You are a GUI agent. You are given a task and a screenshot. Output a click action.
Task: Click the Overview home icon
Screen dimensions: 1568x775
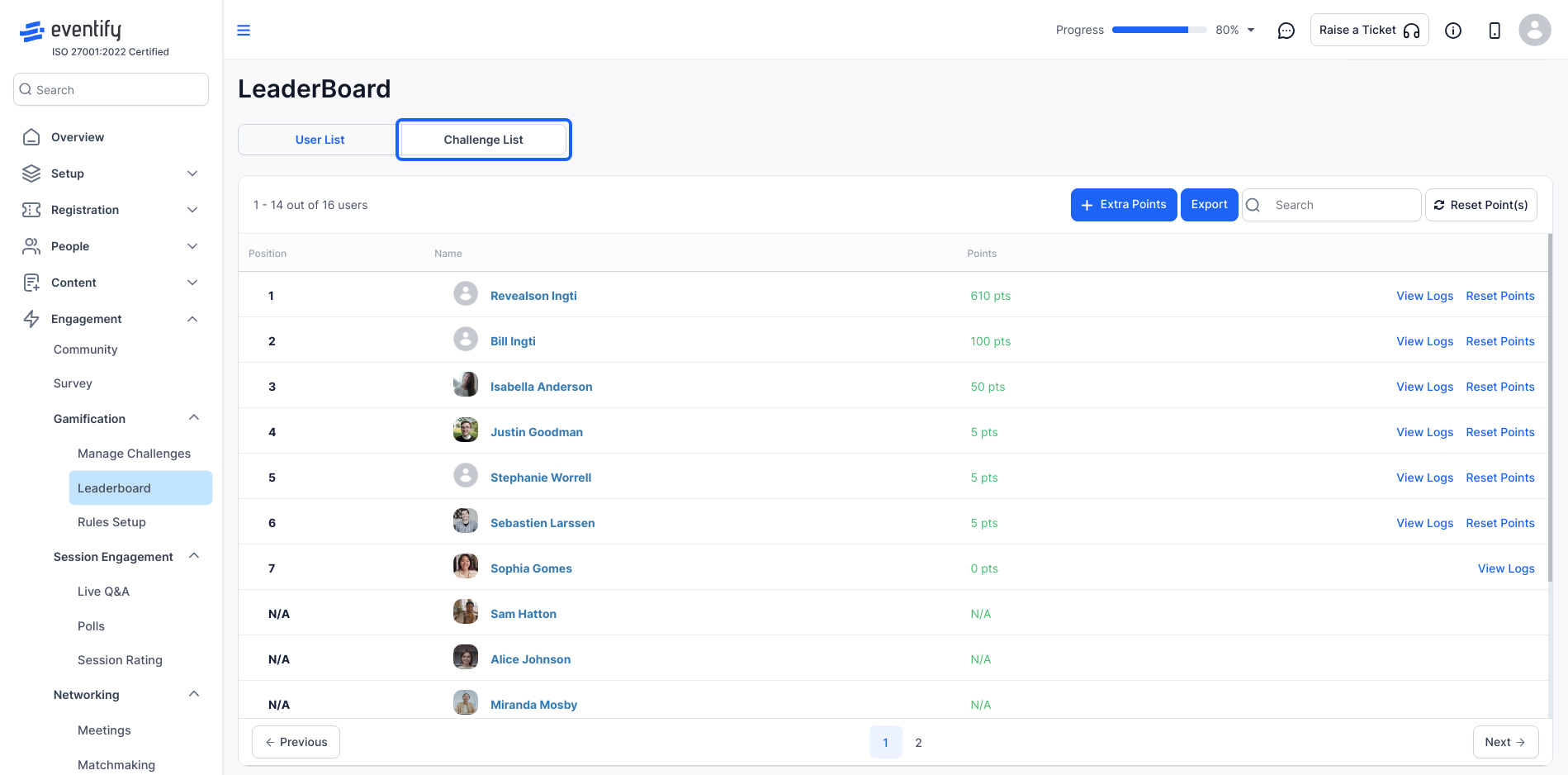point(31,137)
